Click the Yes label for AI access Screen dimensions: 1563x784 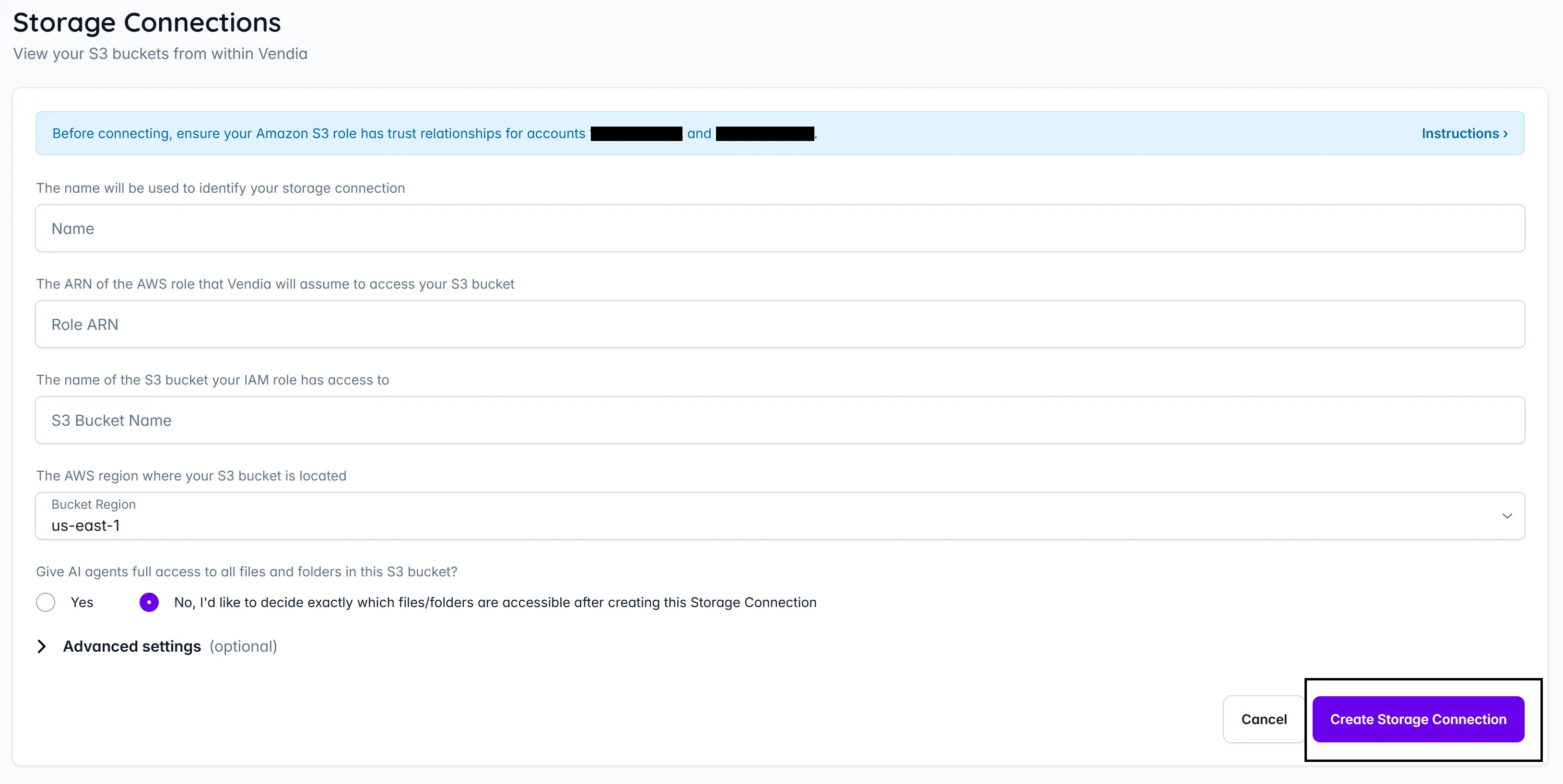tap(82, 603)
